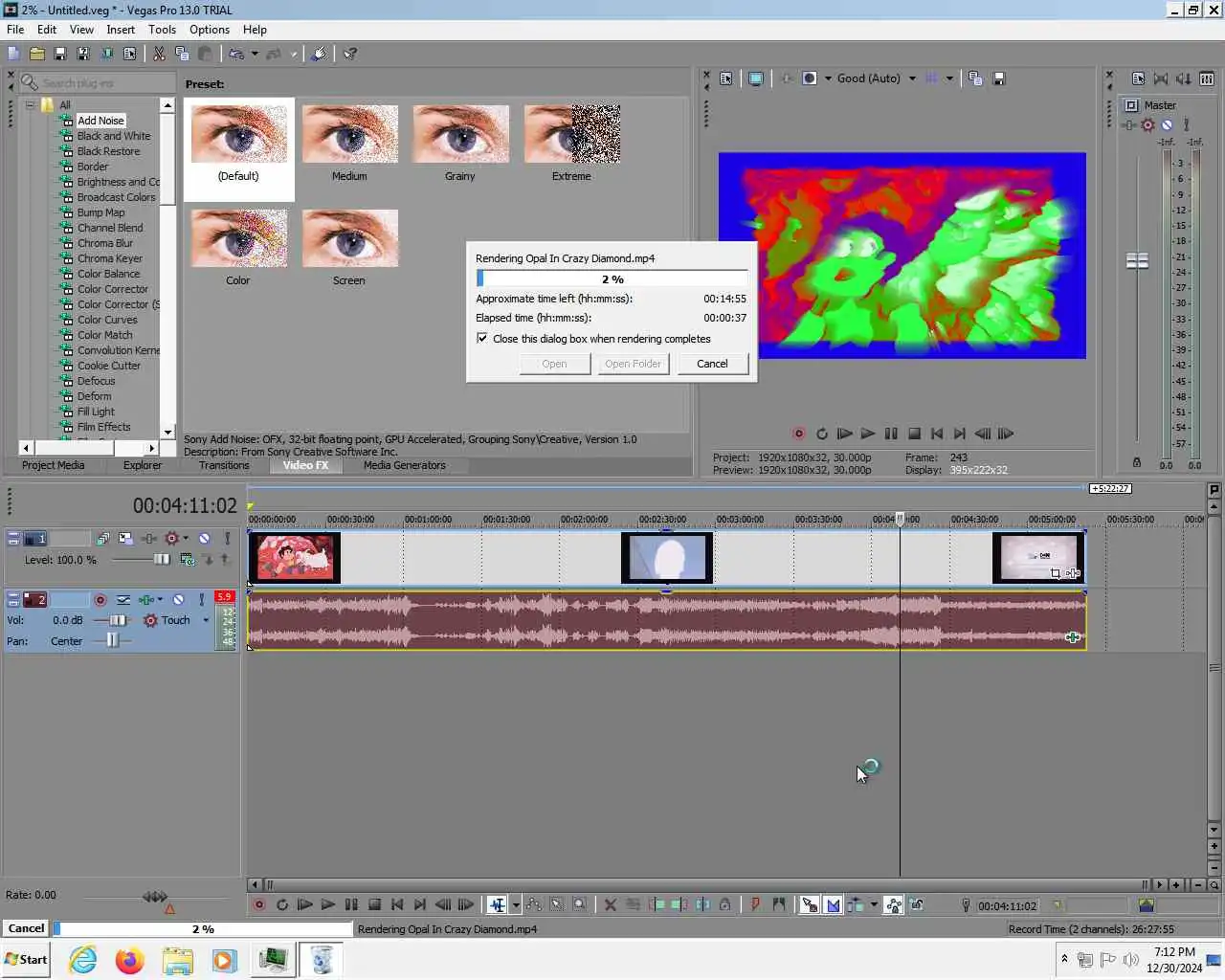Click the save snapshot to file icon
1225x980 pixels.
click(x=998, y=78)
